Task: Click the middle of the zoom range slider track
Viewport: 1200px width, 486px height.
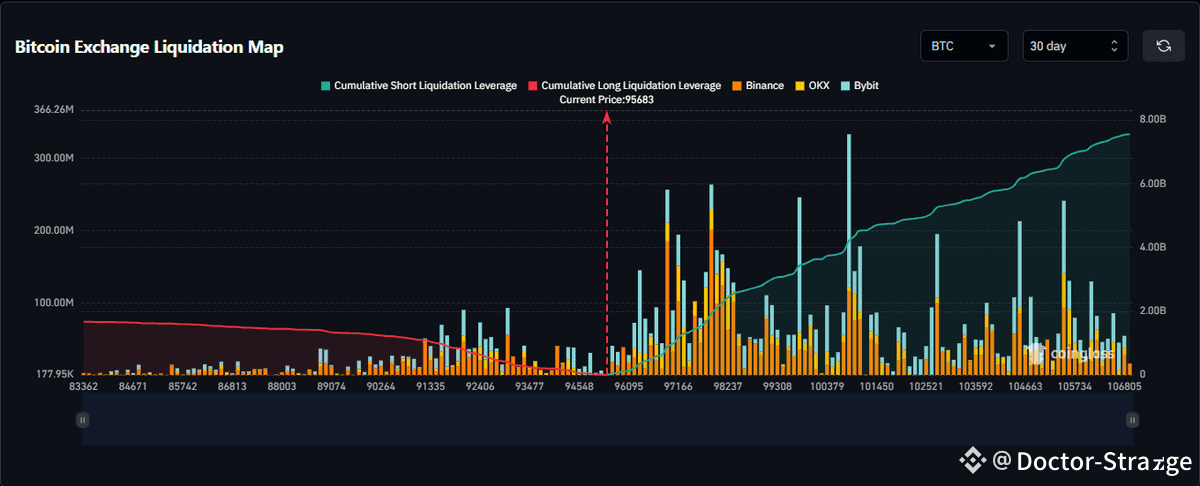Action: pyautogui.click(x=607, y=420)
